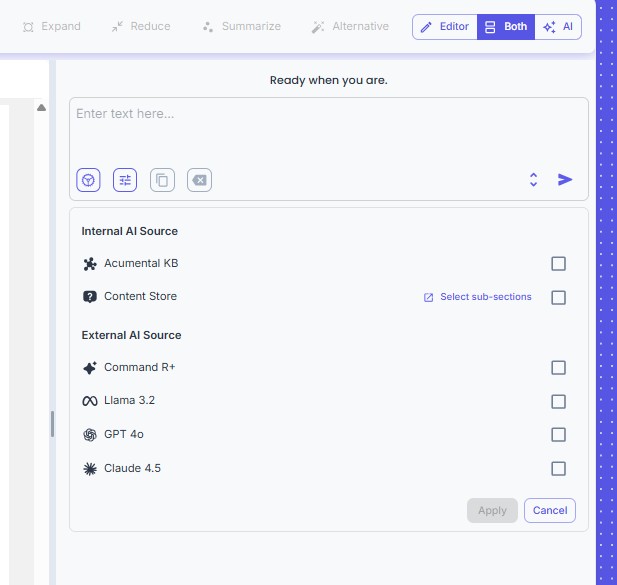Click the Command R+ sparkle icon
The height and width of the screenshot is (585, 617).
pyautogui.click(x=90, y=367)
